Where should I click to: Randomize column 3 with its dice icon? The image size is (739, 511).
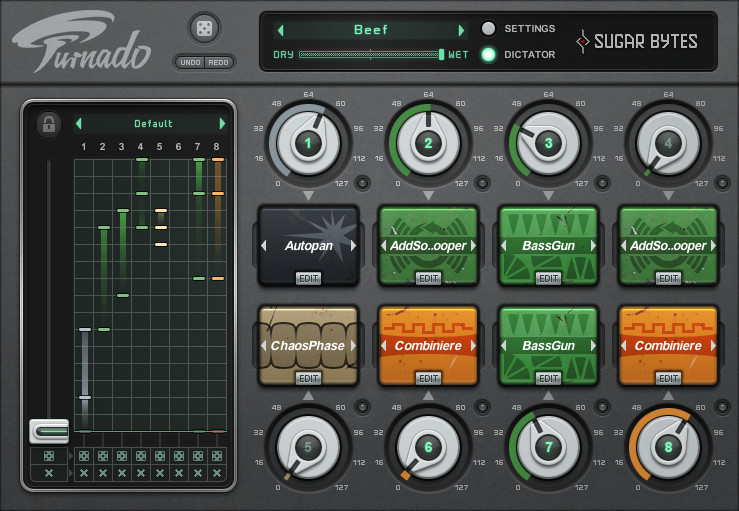tap(122, 456)
